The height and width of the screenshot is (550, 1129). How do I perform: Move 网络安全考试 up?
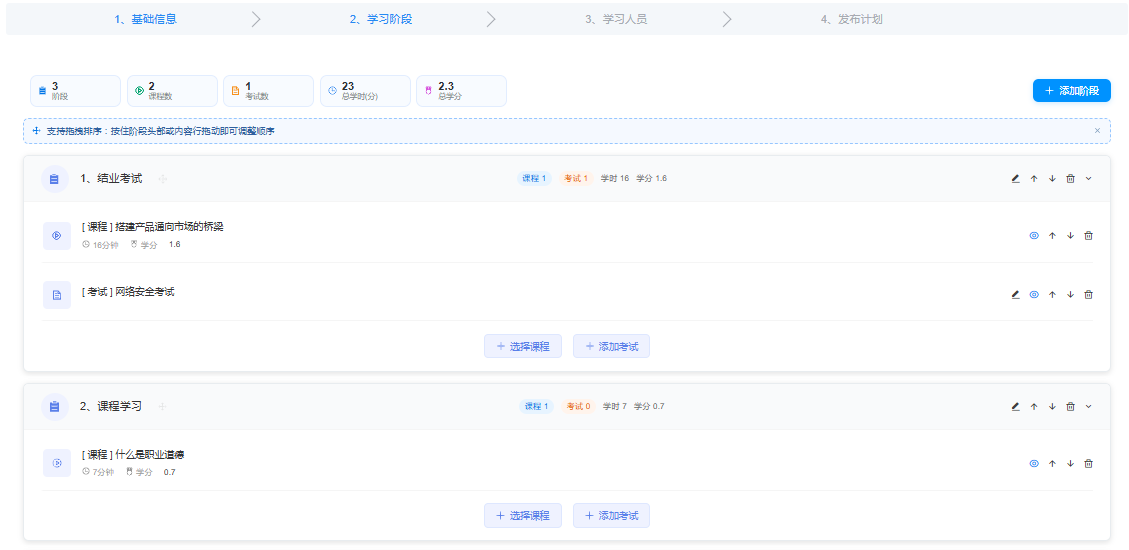(x=1052, y=294)
